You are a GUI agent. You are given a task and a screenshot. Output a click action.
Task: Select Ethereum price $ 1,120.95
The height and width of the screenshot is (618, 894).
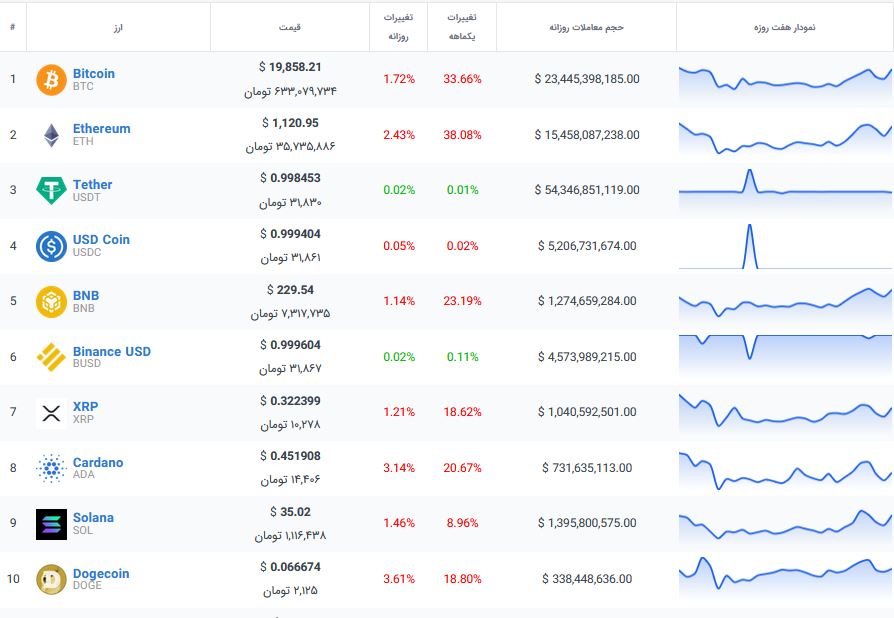coord(290,123)
